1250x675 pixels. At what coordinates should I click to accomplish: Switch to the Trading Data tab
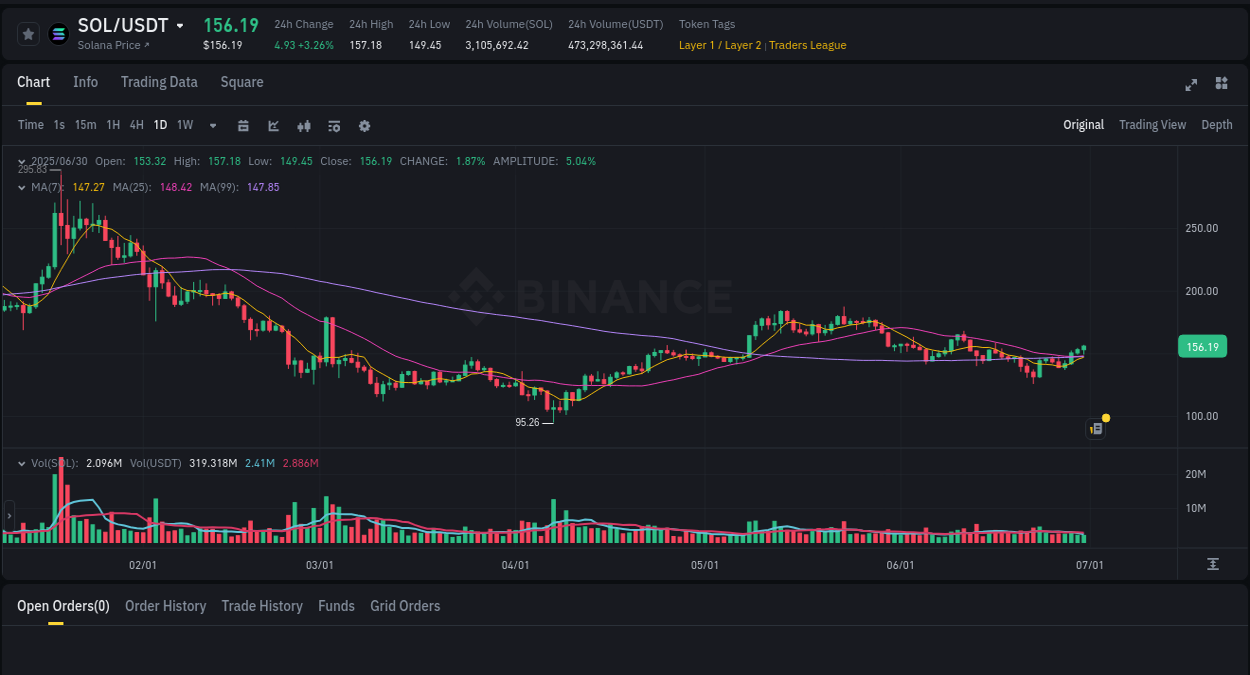tap(159, 82)
